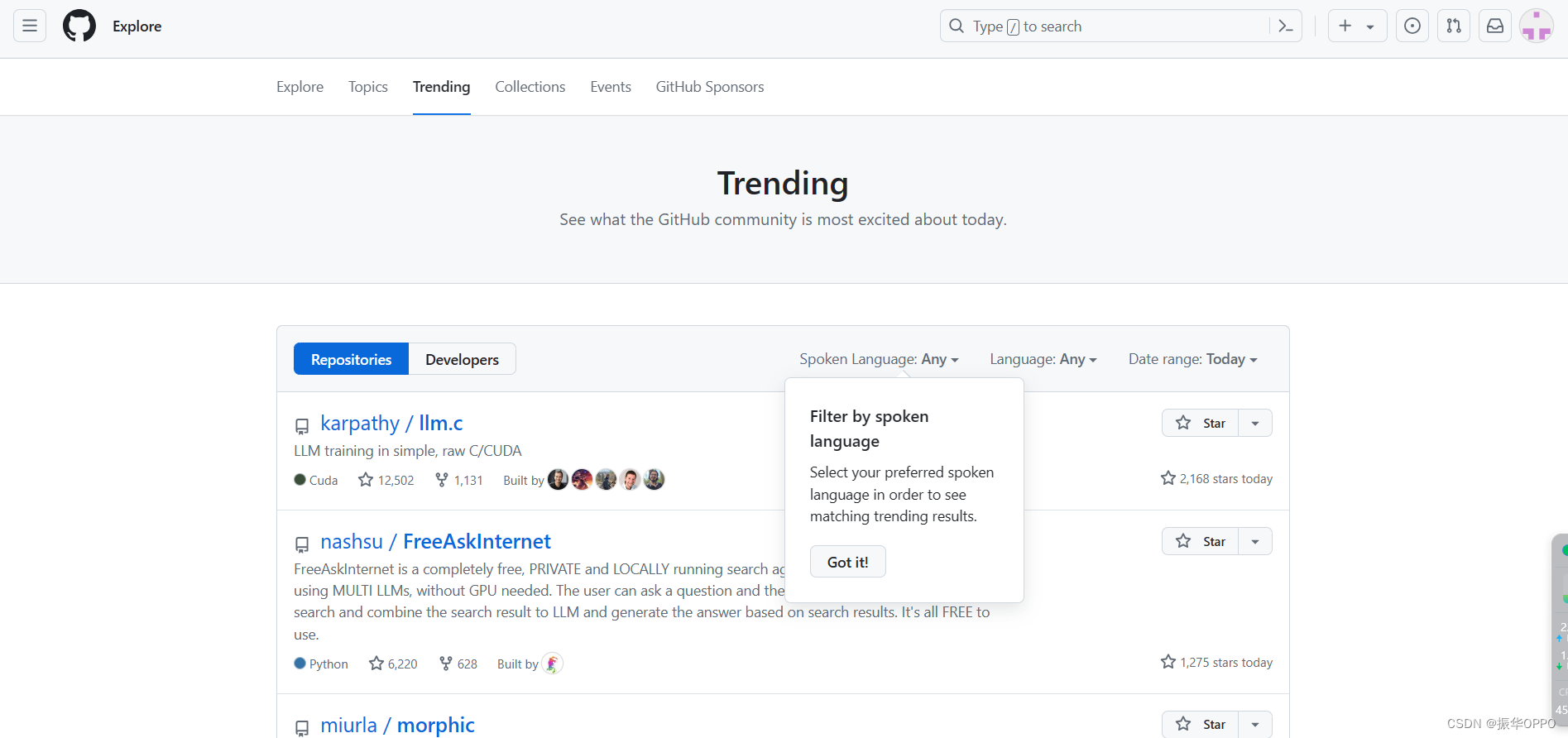Image resolution: width=1568 pixels, height=738 pixels.
Task: Expand the Spoken Language: Any dropdown
Action: coord(879,359)
